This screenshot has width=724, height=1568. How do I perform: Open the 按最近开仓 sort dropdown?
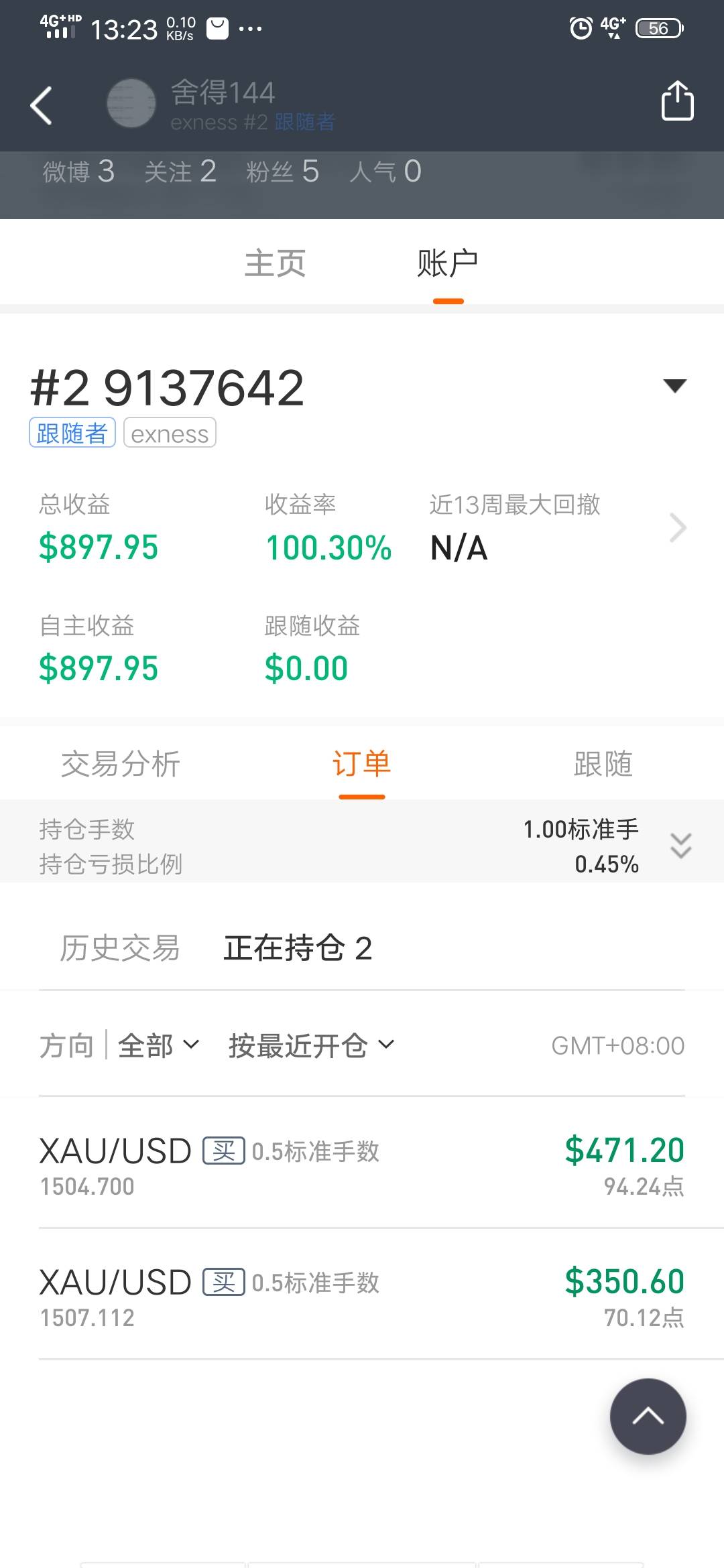point(311,1045)
